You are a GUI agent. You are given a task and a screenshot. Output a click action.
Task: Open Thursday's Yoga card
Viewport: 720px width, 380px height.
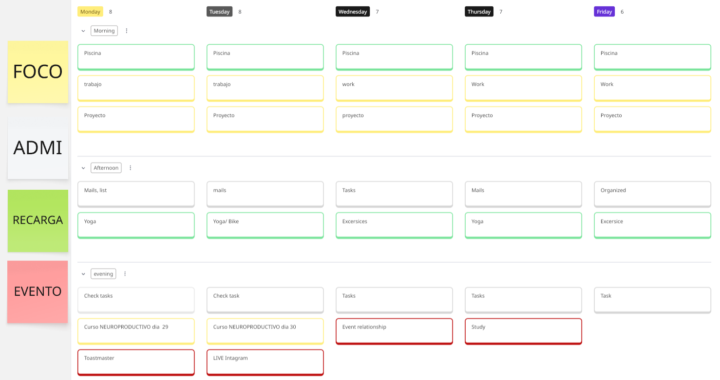(x=523, y=225)
